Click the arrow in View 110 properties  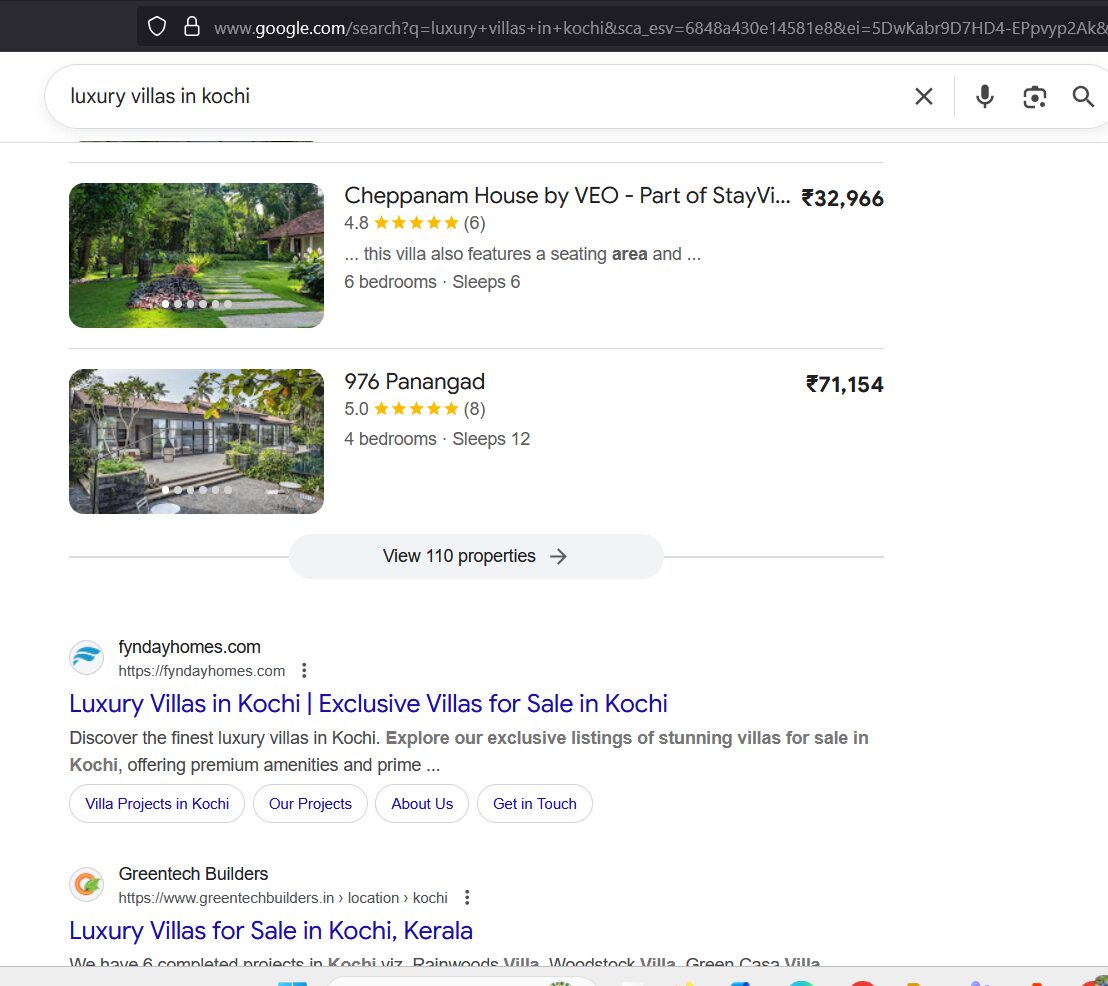[x=558, y=556]
